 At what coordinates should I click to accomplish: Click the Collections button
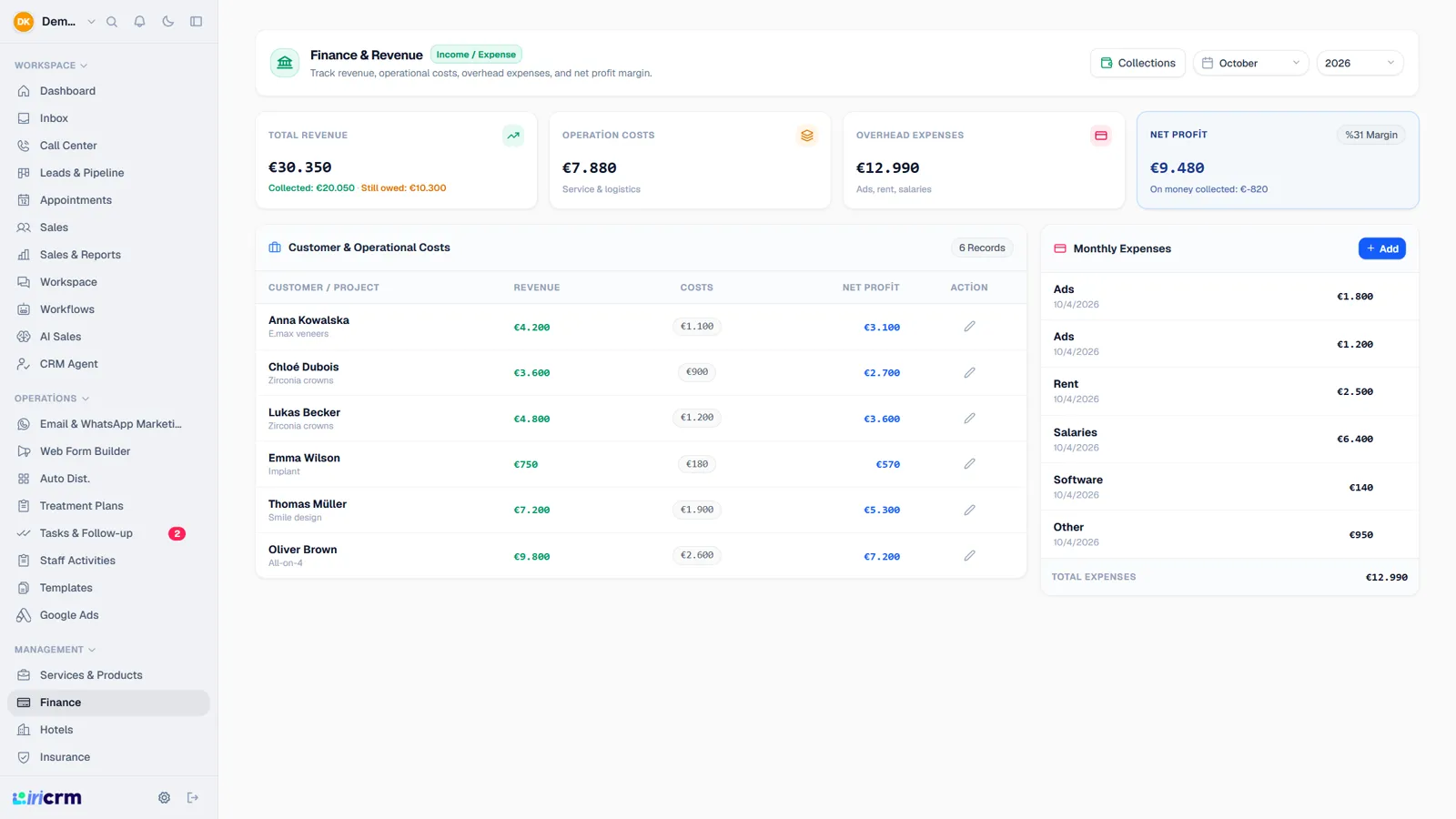tap(1137, 63)
